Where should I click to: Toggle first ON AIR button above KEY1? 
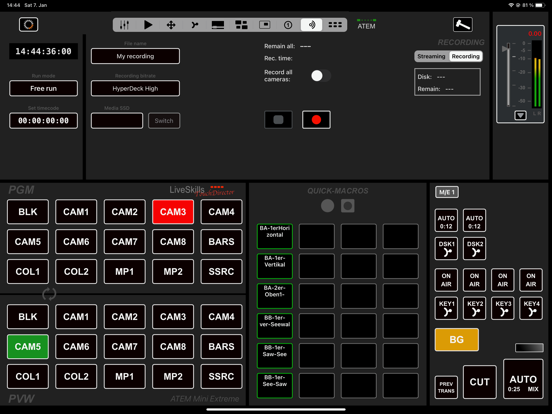click(446, 280)
